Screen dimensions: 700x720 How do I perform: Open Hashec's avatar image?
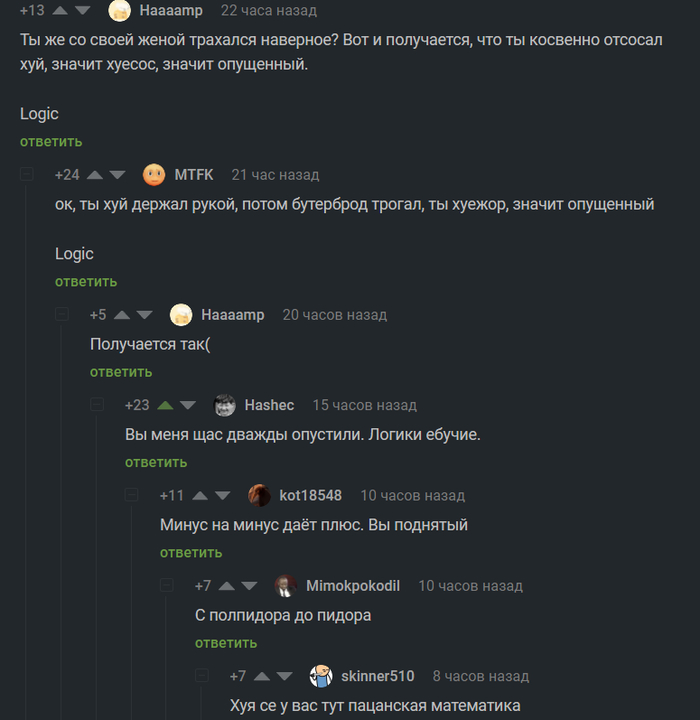pyautogui.click(x=225, y=405)
